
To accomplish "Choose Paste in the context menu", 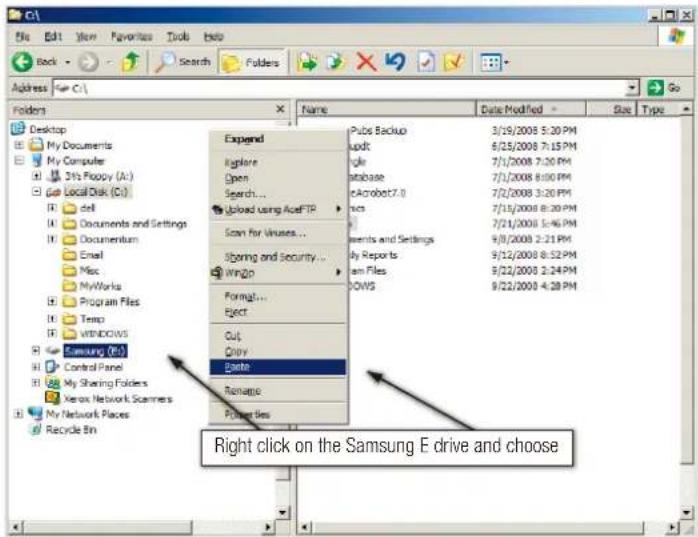I will pyautogui.click(x=278, y=367).
